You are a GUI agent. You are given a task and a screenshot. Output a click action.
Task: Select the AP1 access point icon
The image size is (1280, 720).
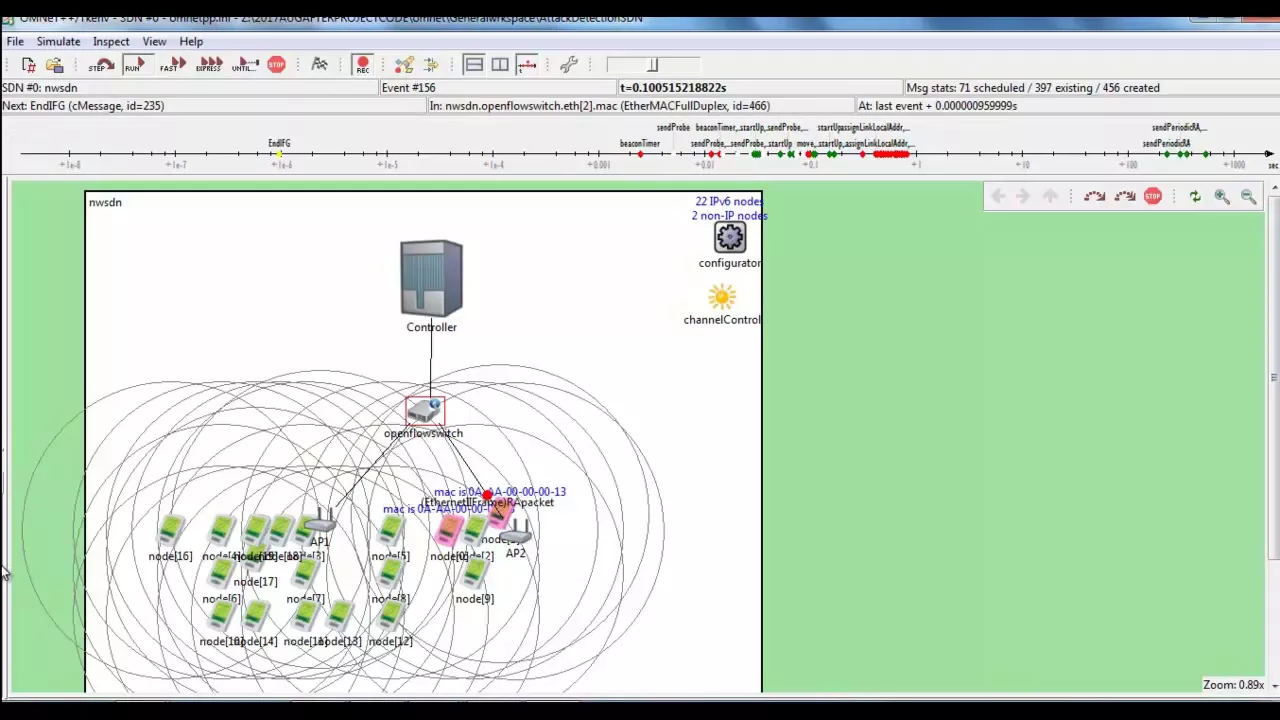point(319,521)
